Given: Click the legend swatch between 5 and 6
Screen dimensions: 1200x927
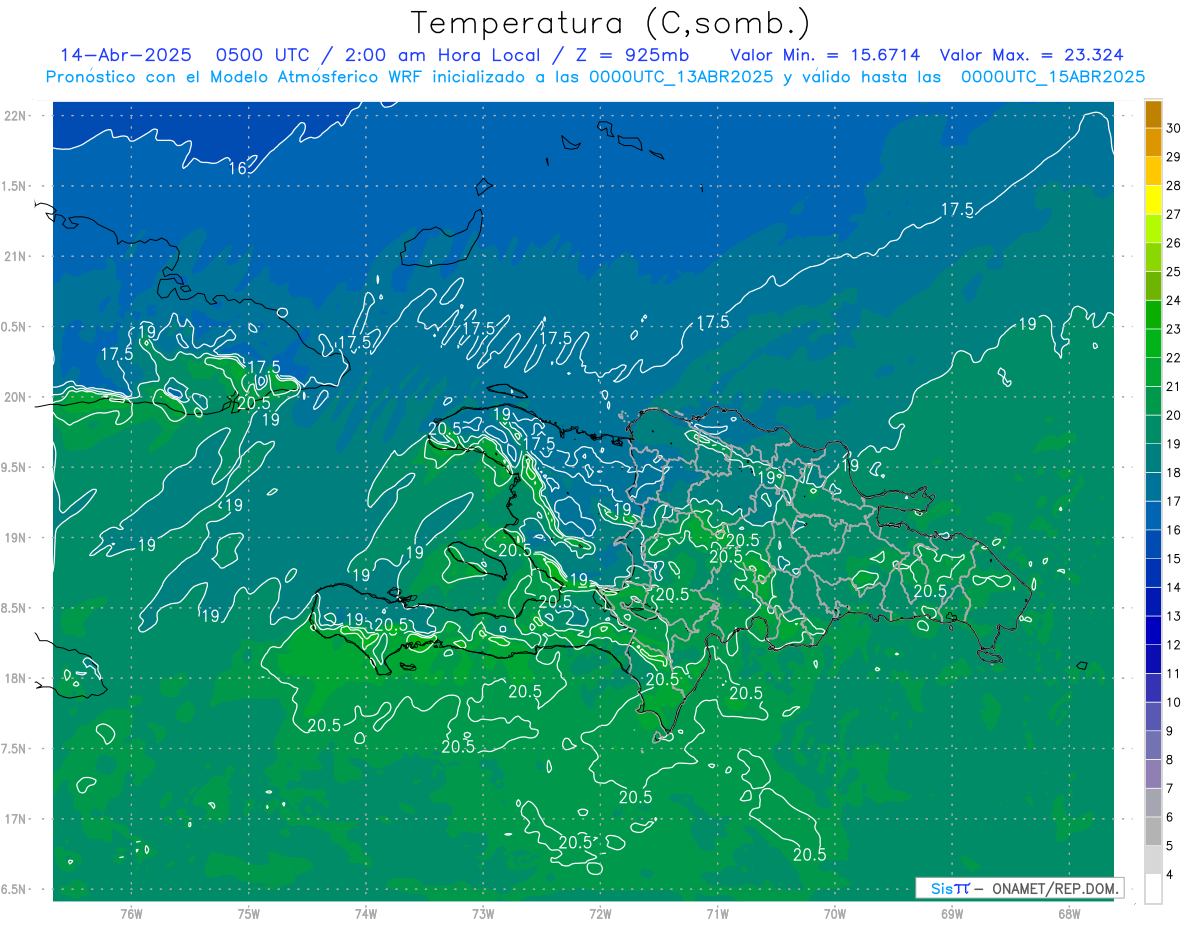Looking at the screenshot, I should tap(1154, 832).
